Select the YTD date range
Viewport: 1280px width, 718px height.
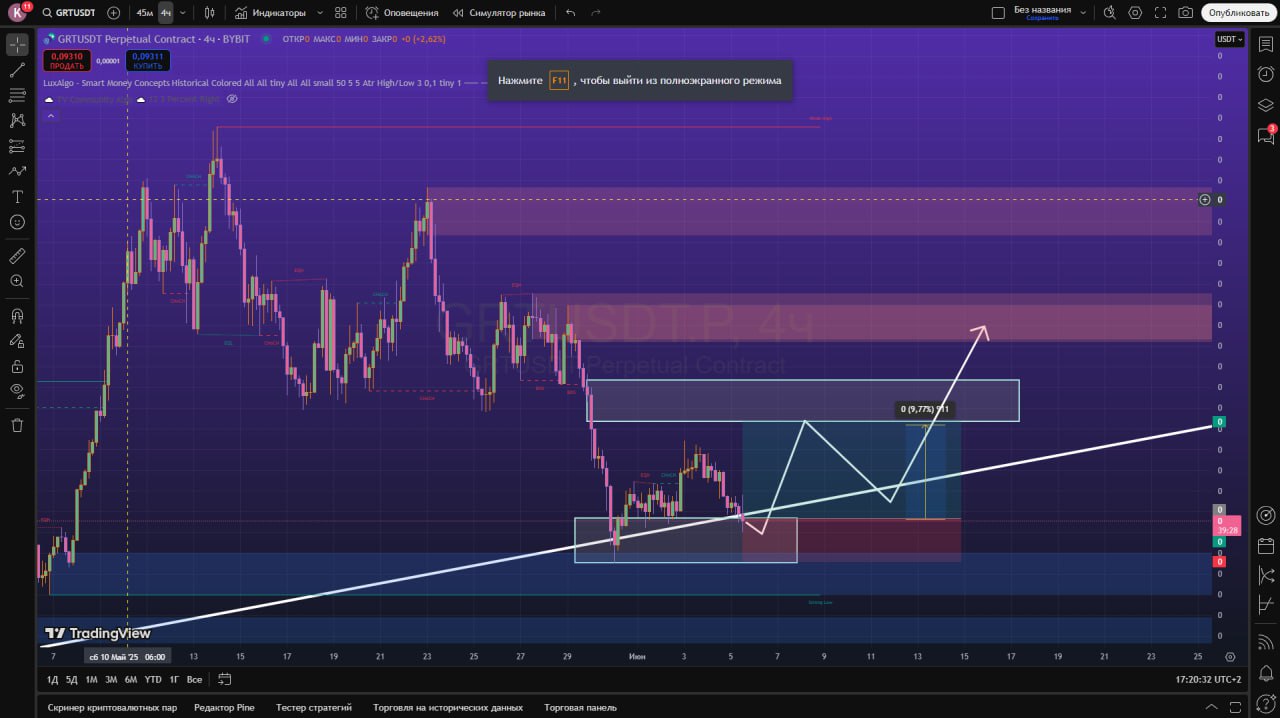tap(153, 680)
